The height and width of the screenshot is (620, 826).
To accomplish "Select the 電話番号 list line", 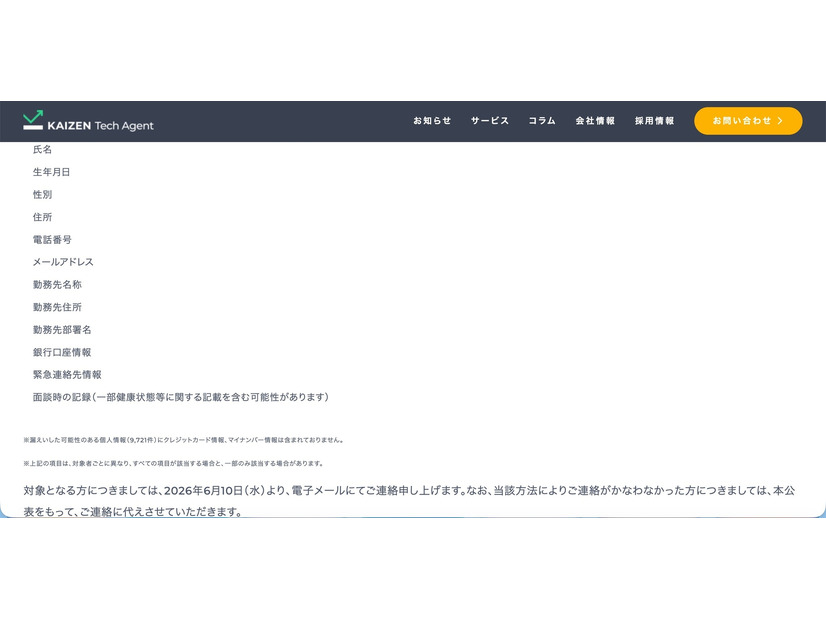I will coord(52,240).
